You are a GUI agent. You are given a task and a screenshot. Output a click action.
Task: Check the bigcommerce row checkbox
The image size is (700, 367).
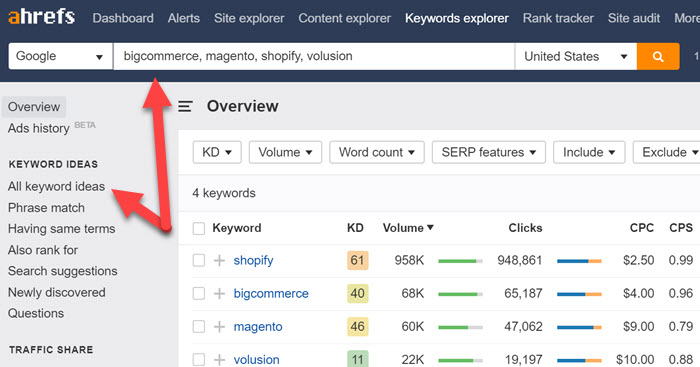(199, 293)
